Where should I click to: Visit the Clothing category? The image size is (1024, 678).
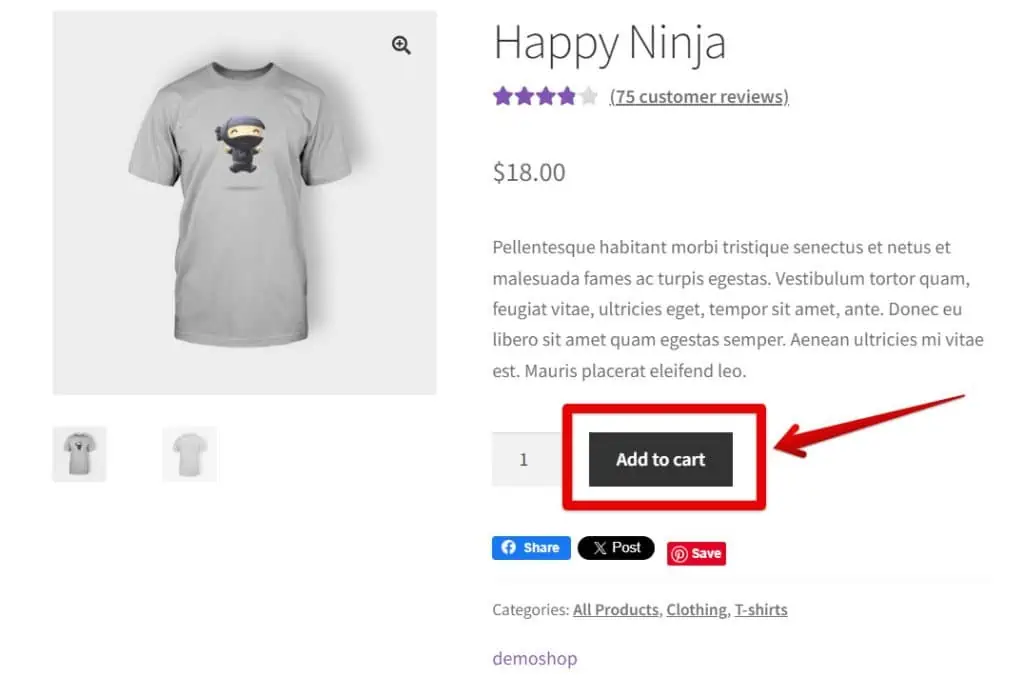click(696, 609)
